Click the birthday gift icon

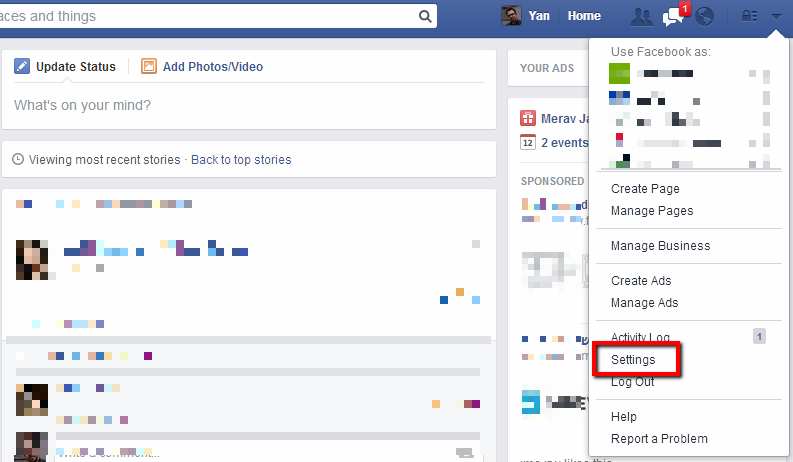click(x=528, y=118)
